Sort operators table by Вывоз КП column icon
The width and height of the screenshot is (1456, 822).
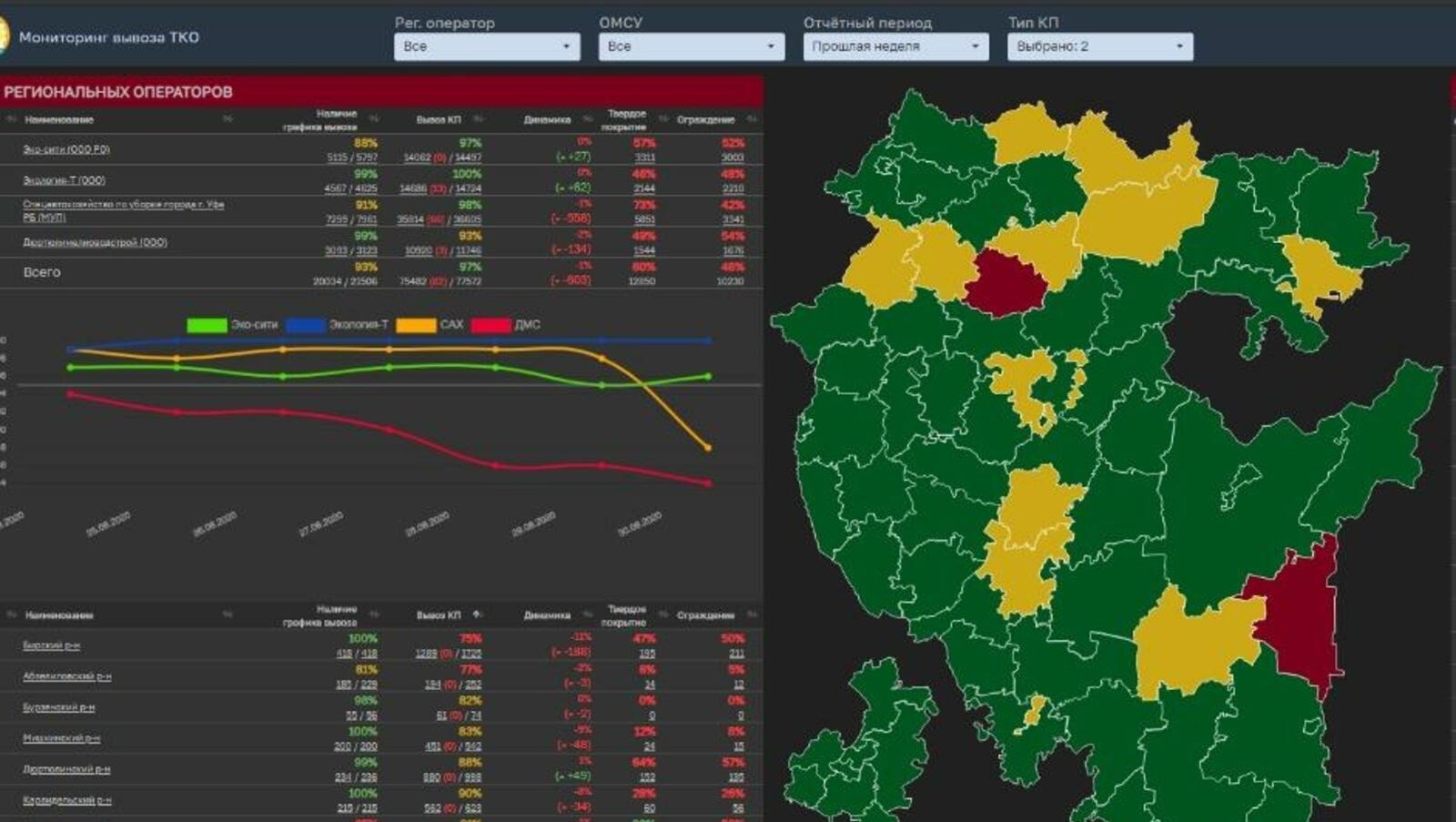click(x=478, y=119)
